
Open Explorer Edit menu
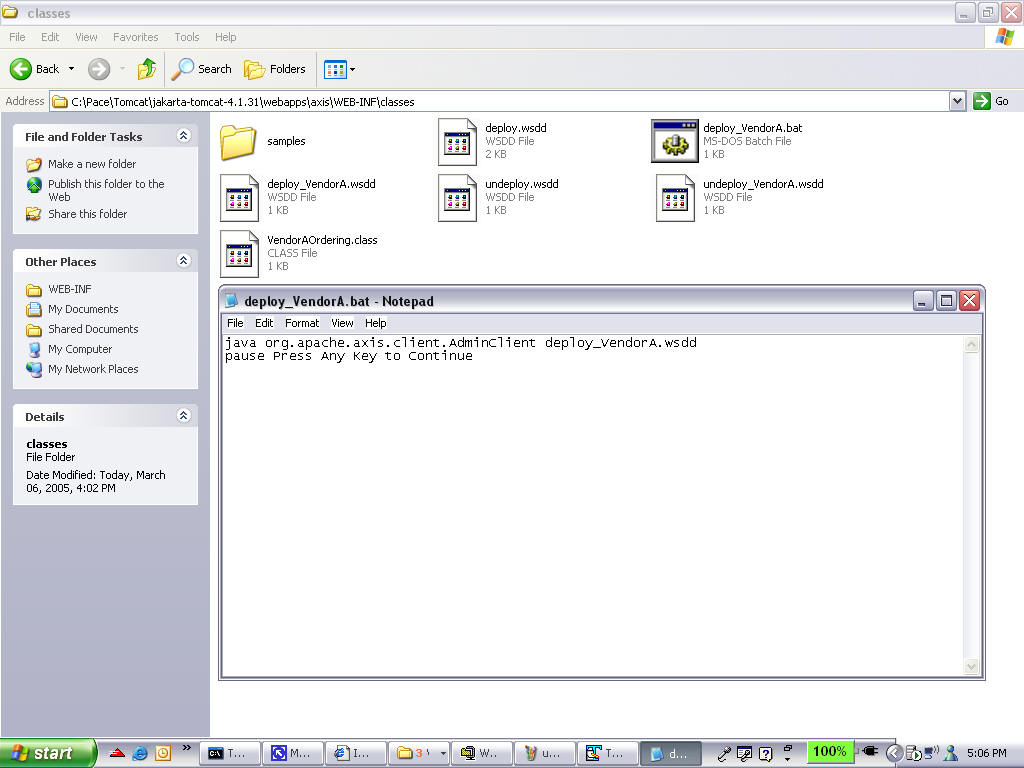tap(50, 37)
